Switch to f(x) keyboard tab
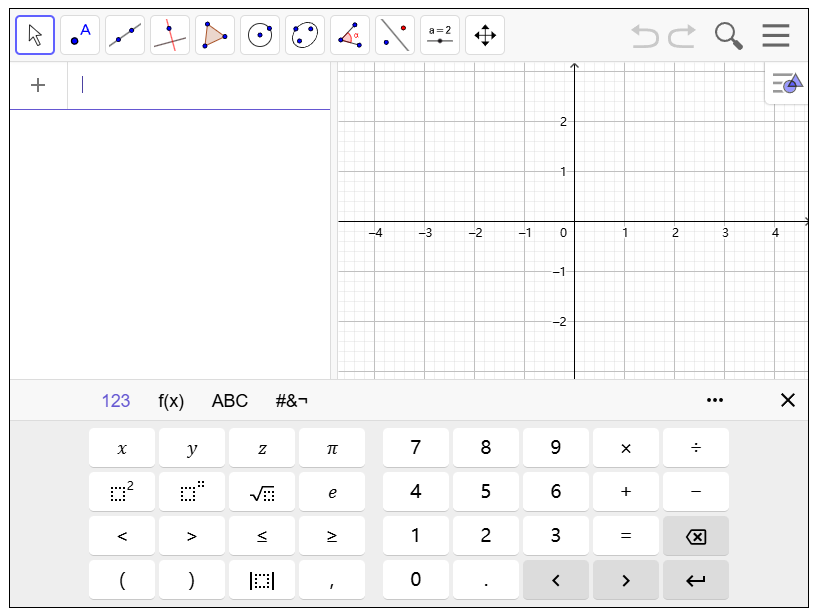 (x=171, y=401)
